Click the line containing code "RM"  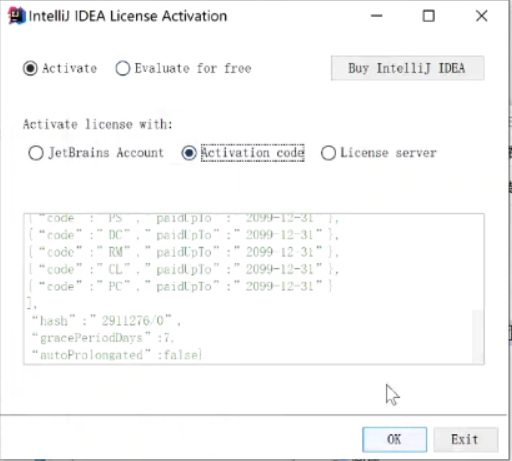184,252
